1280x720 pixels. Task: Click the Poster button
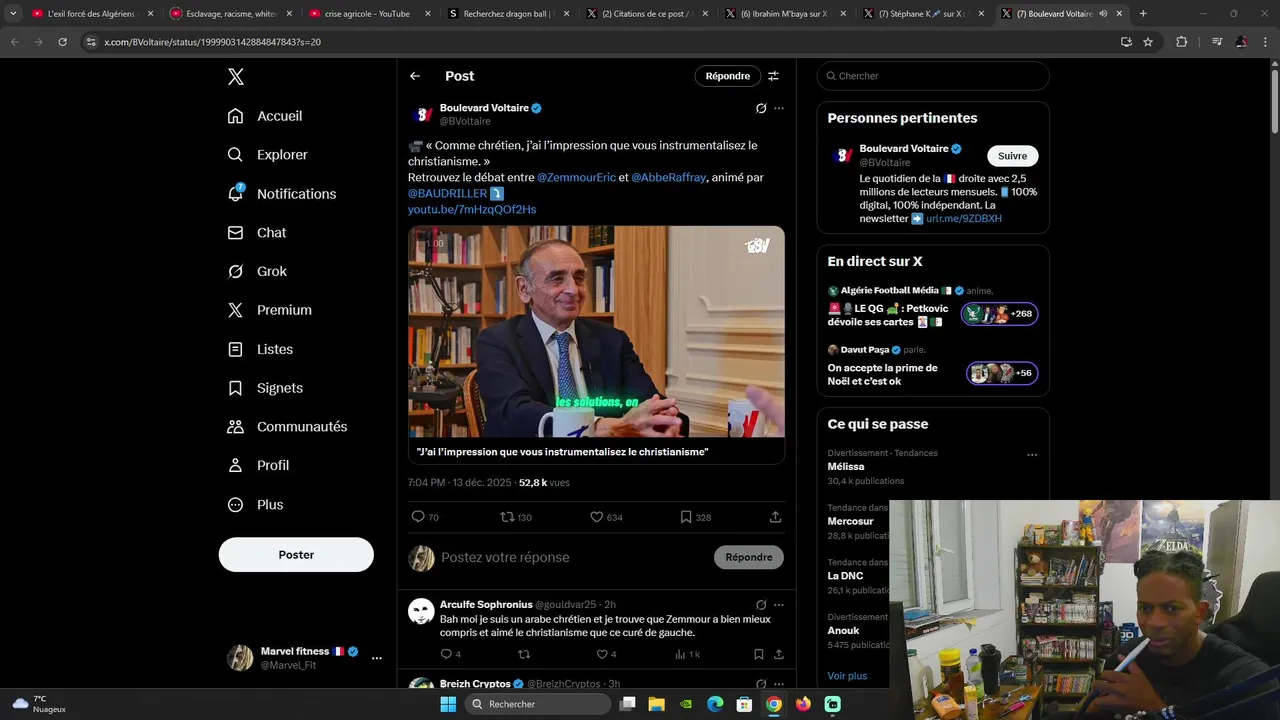pyautogui.click(x=296, y=555)
